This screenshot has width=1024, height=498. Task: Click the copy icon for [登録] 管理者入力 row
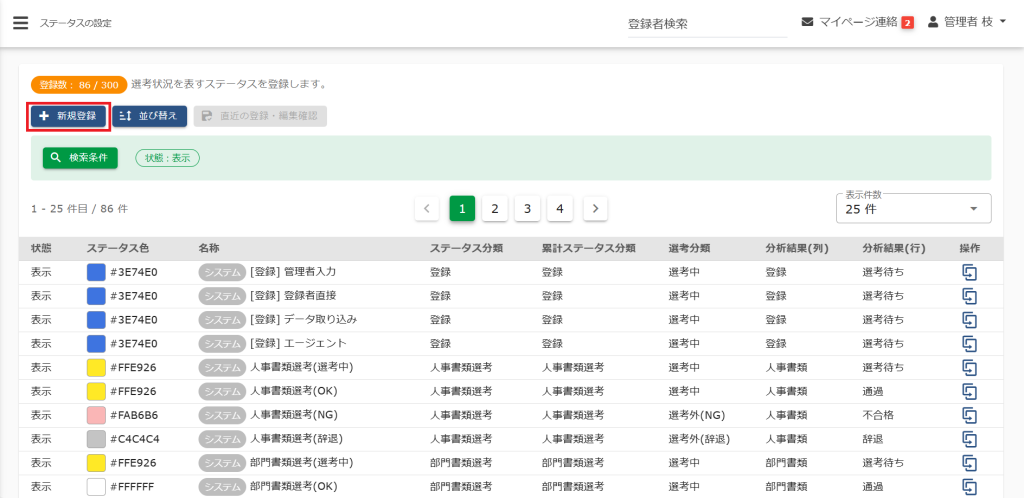969,272
